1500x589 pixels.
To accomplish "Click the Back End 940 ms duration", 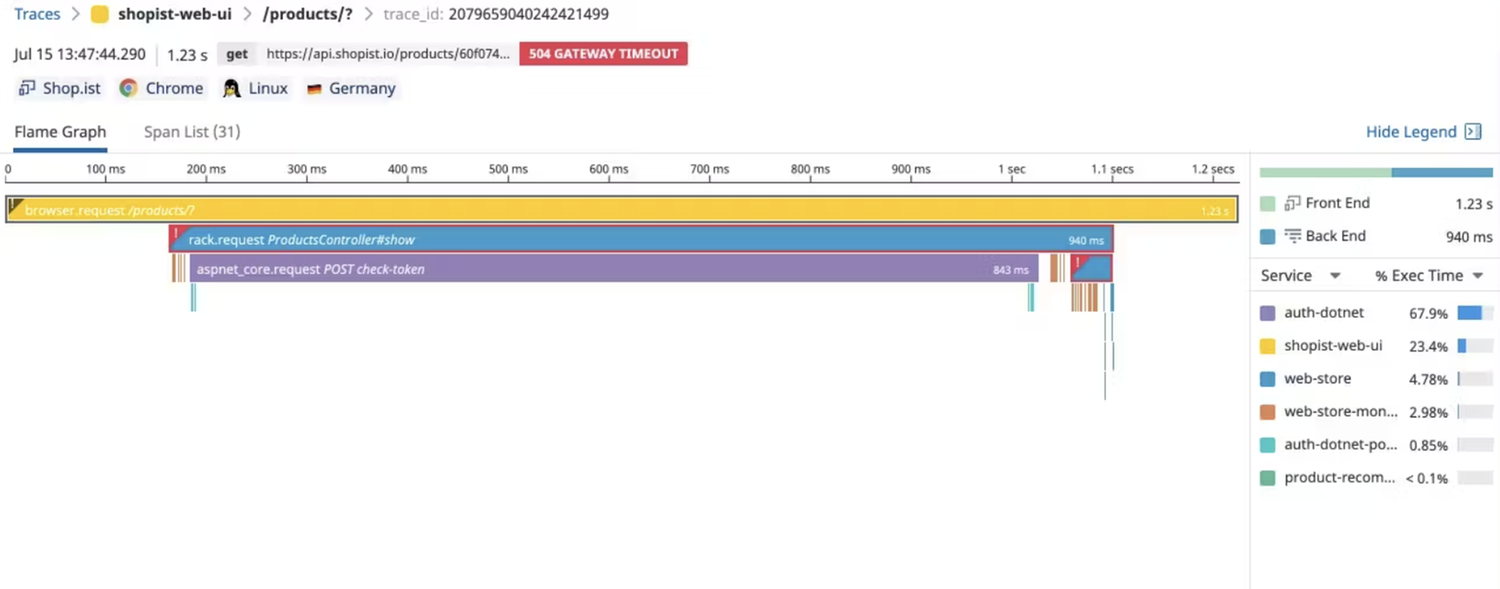I will pyautogui.click(x=1469, y=237).
